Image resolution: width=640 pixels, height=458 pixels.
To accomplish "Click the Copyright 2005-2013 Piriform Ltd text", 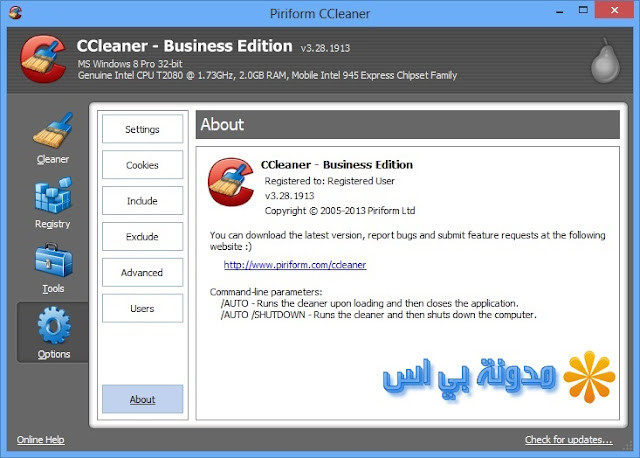I will point(340,211).
